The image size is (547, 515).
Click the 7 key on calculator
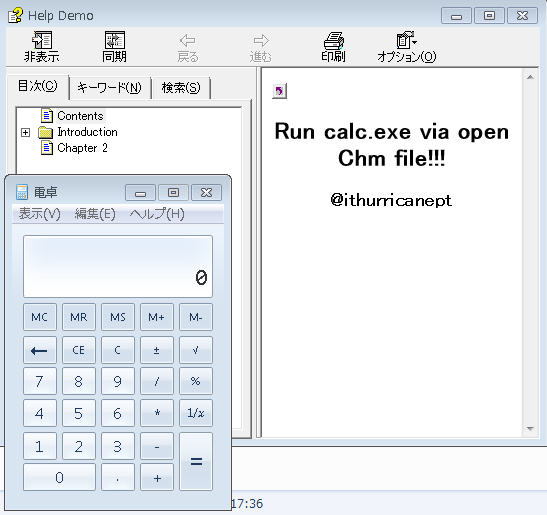click(40, 381)
